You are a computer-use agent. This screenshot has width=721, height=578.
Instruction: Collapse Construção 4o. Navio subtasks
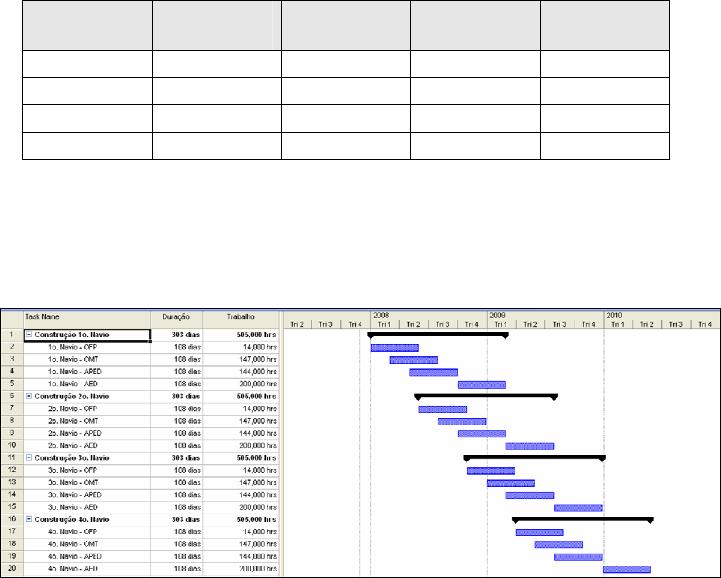[x=29, y=519]
